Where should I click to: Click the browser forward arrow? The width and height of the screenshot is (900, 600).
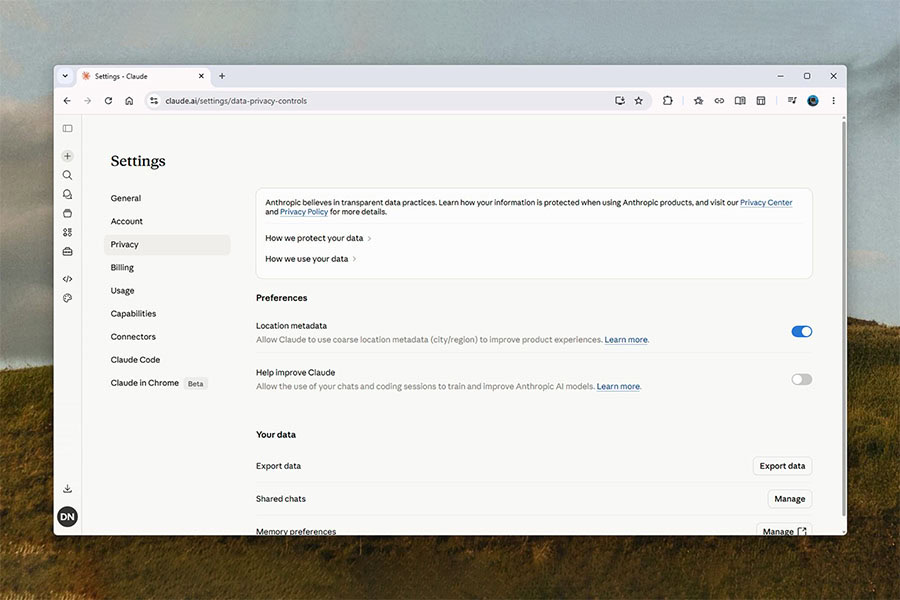point(87,101)
